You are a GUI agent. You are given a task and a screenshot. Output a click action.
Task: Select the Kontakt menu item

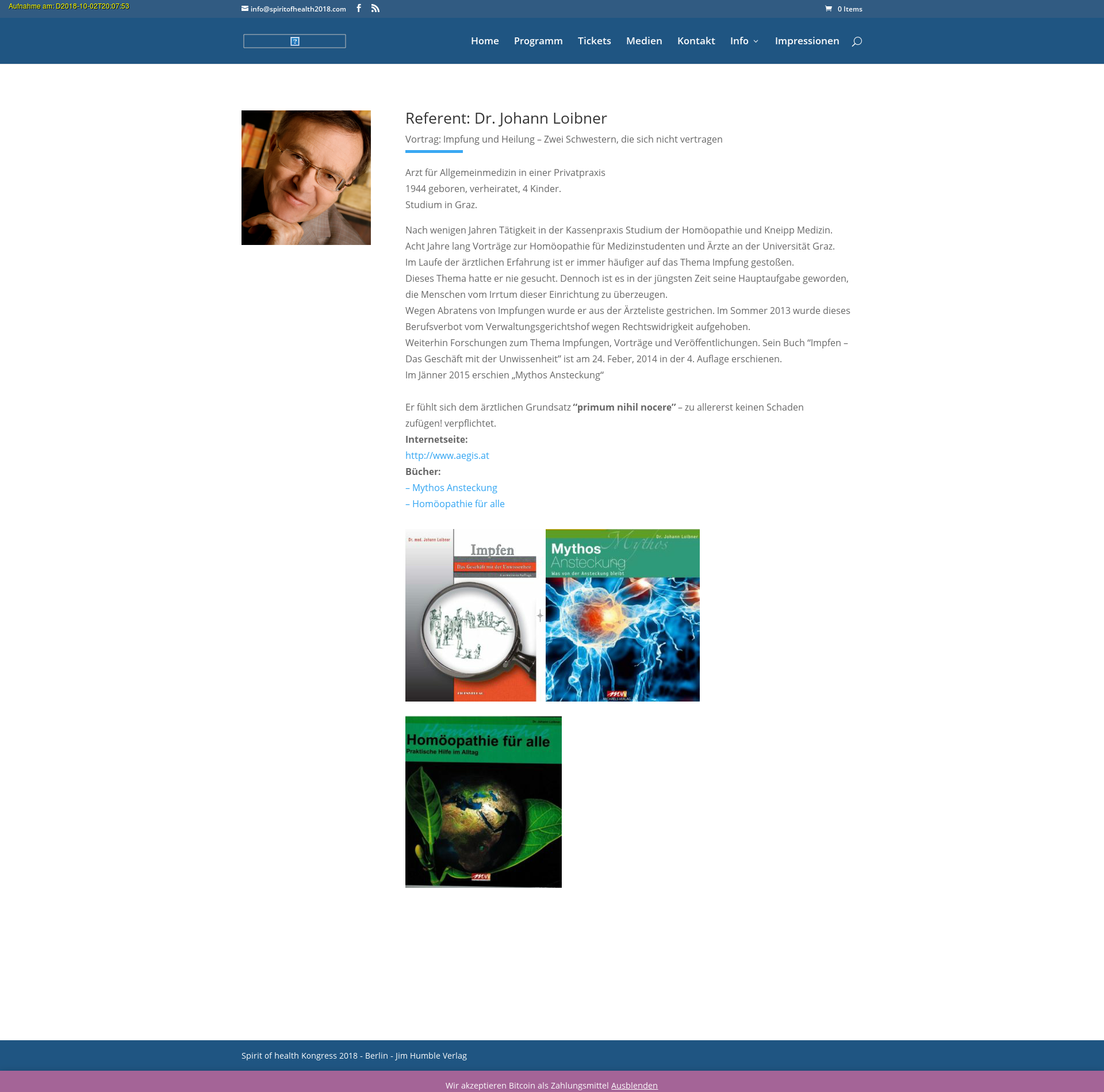pyautogui.click(x=696, y=41)
